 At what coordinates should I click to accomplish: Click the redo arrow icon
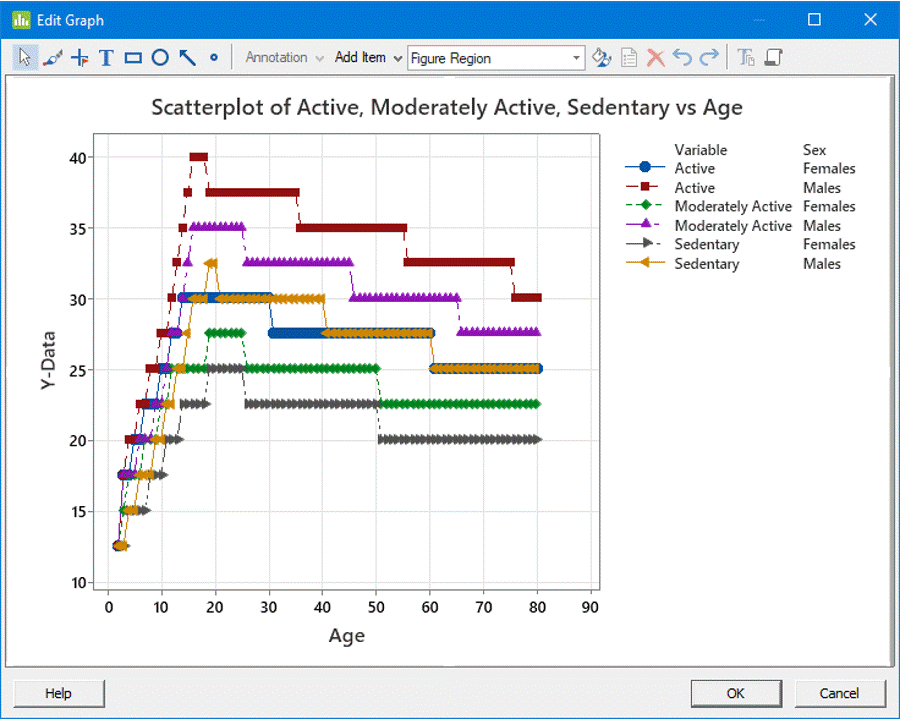pos(709,58)
